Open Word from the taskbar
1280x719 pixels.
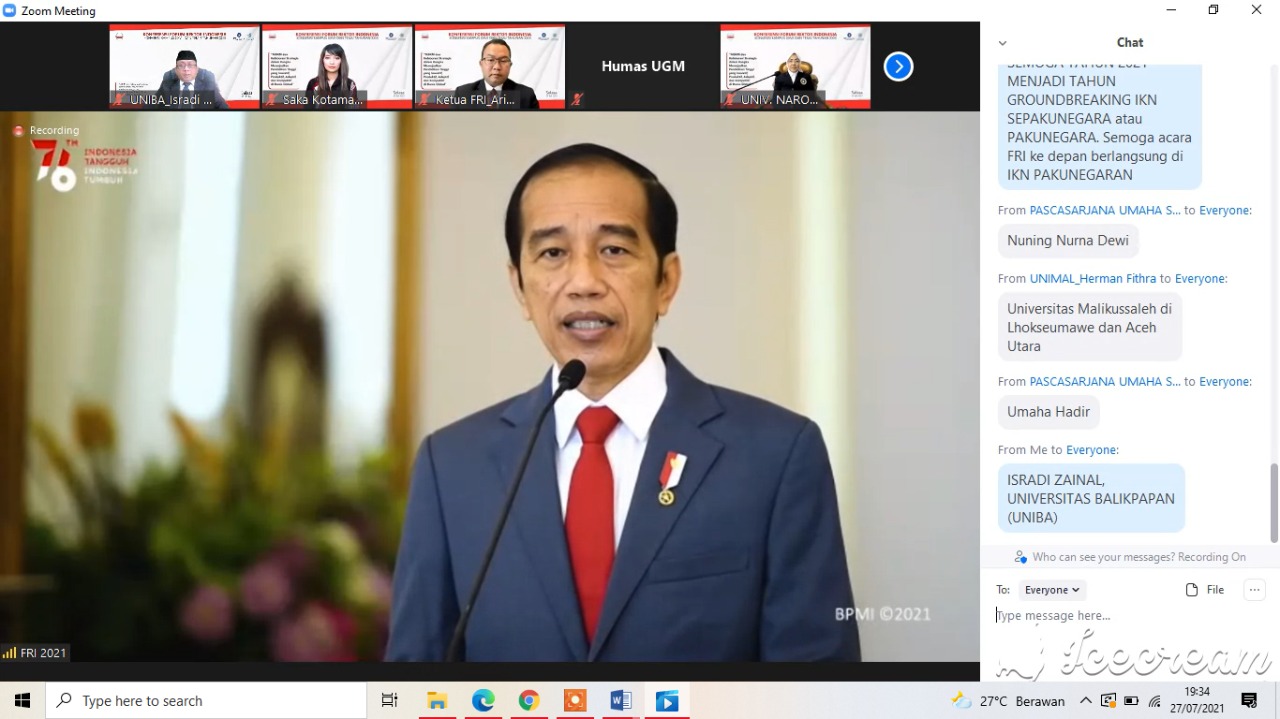tap(621, 701)
